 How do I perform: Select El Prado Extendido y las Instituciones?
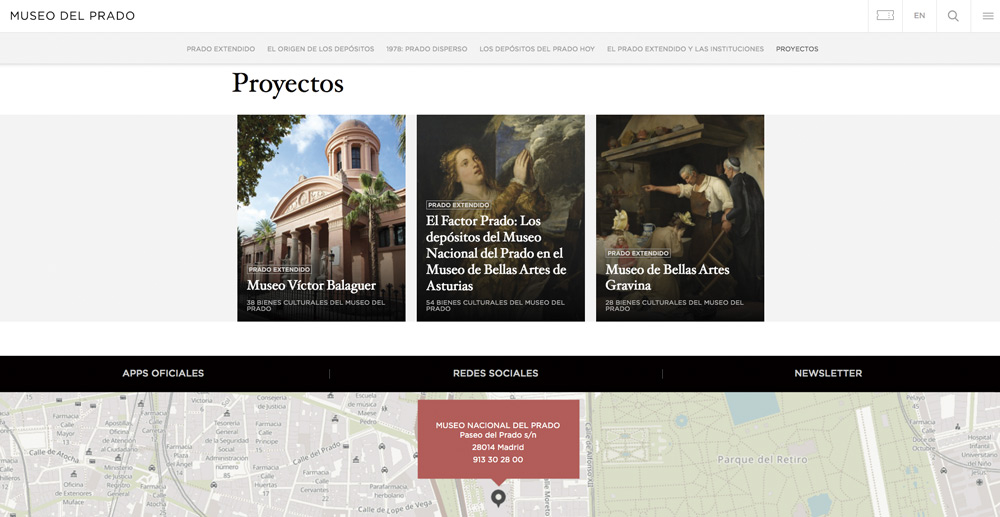click(684, 49)
